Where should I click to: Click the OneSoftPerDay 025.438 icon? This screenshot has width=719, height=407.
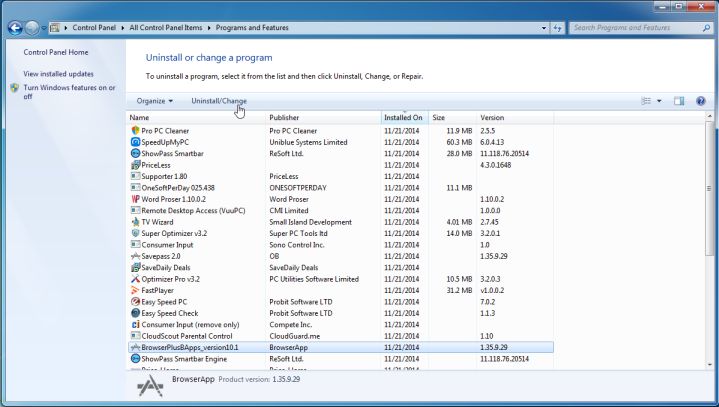pos(135,187)
